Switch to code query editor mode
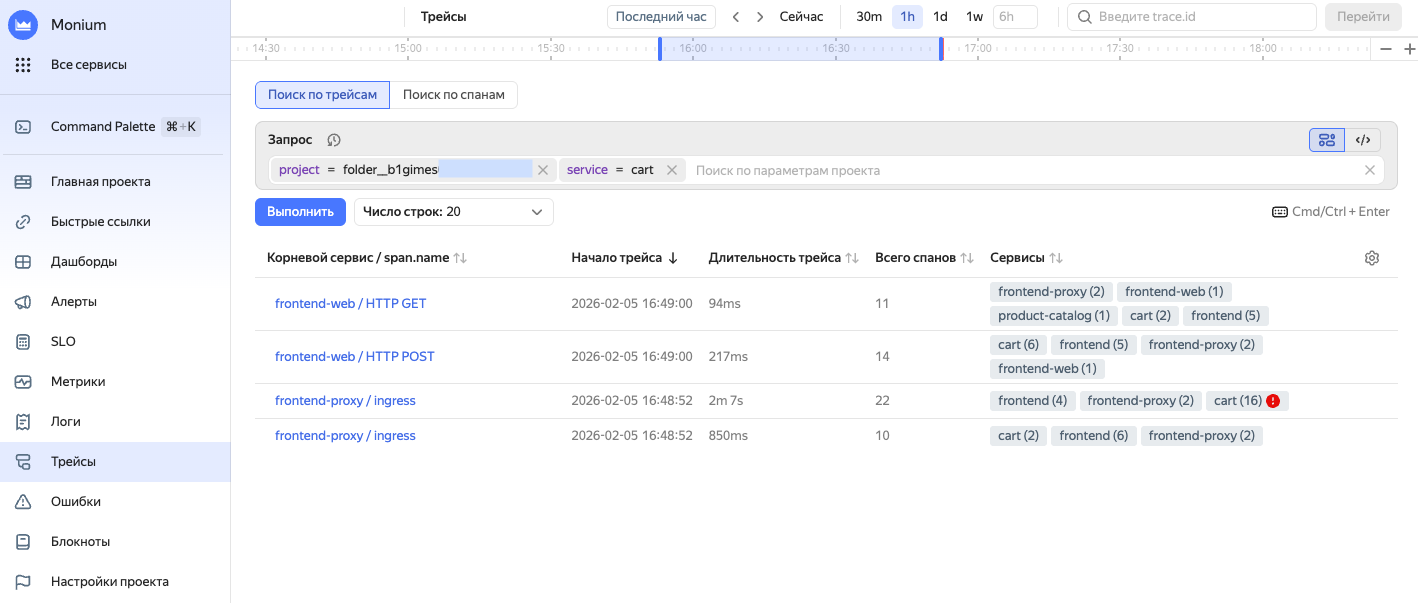The height and width of the screenshot is (603, 1418). click(1362, 140)
